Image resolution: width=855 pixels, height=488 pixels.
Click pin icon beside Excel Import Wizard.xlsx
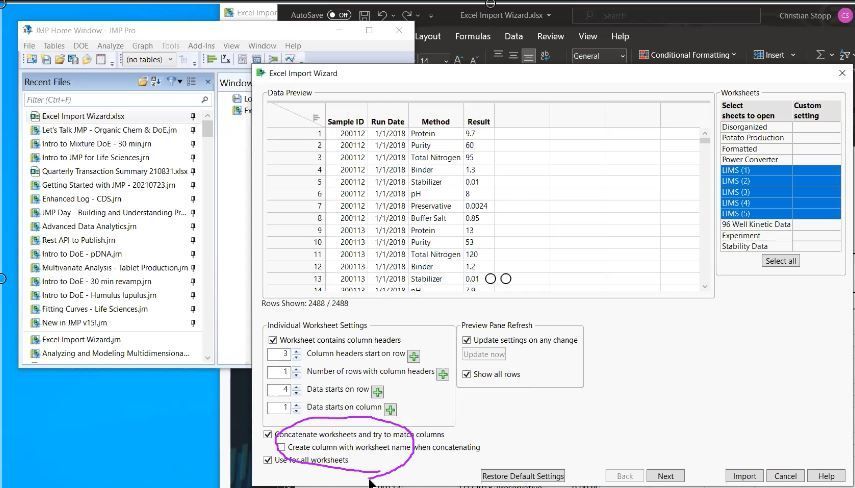tap(193, 116)
